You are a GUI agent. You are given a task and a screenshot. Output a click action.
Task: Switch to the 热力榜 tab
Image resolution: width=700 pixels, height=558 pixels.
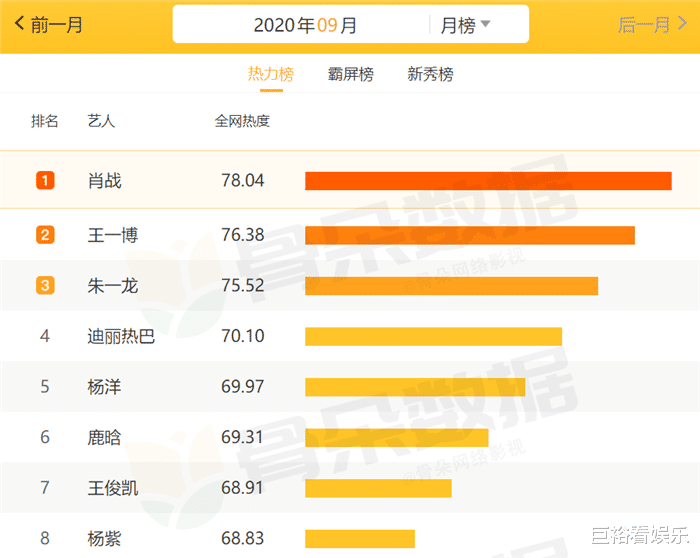click(x=271, y=74)
